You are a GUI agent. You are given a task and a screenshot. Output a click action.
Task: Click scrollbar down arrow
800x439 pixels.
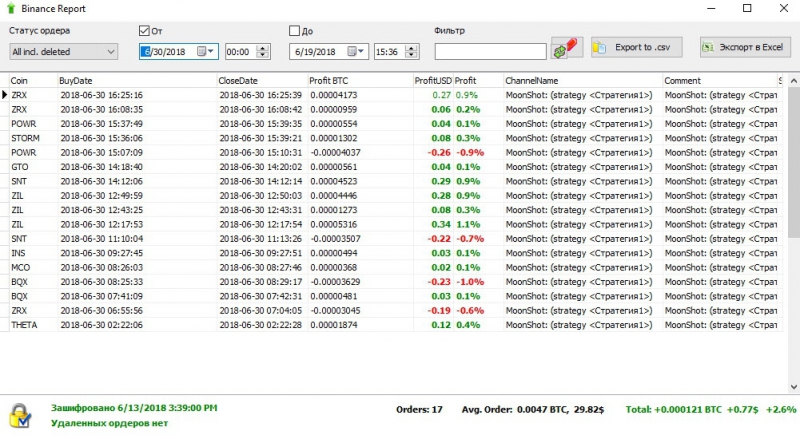coord(793,386)
